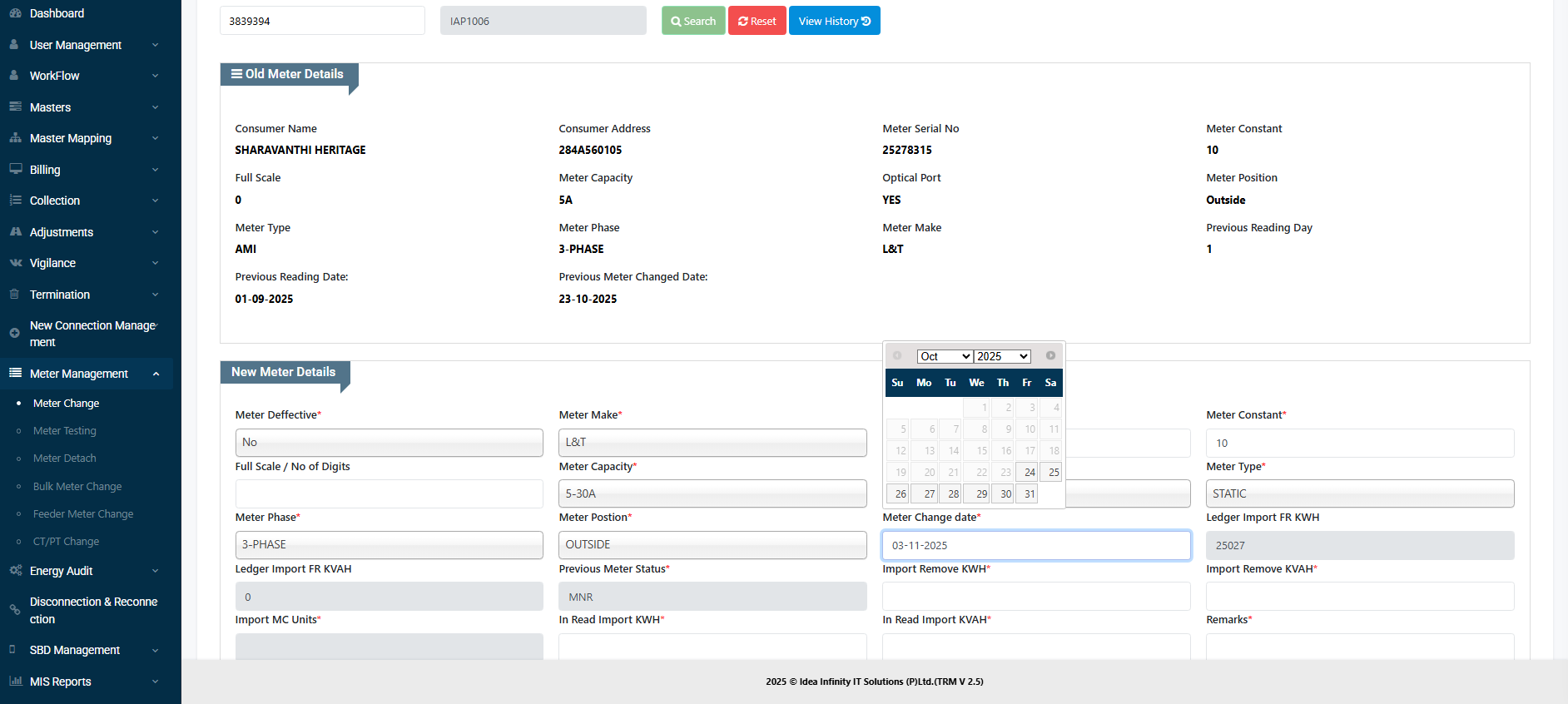Click the View History button
Viewport: 1568px width, 704px height.
click(834, 21)
